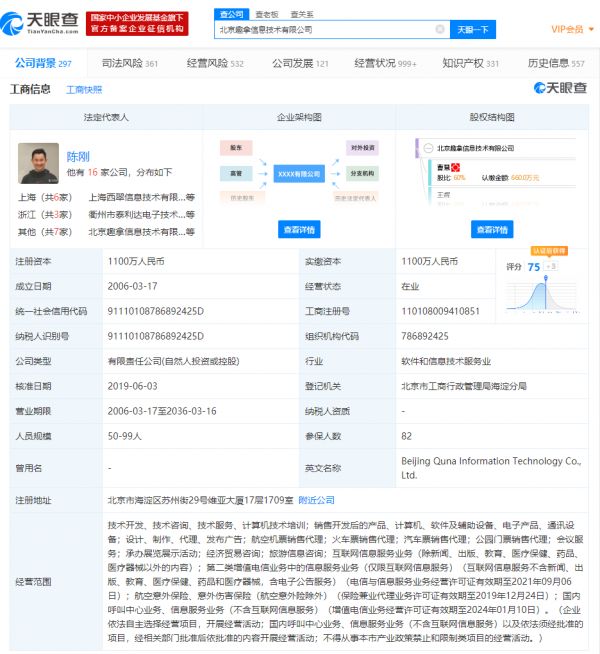Click the 天眼一下 search button

pyautogui.click(x=472, y=29)
